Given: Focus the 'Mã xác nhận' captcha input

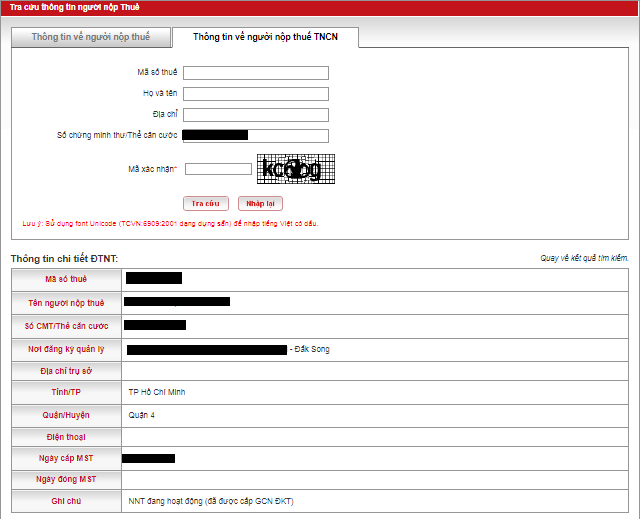Looking at the screenshot, I should pyautogui.click(x=218, y=169).
